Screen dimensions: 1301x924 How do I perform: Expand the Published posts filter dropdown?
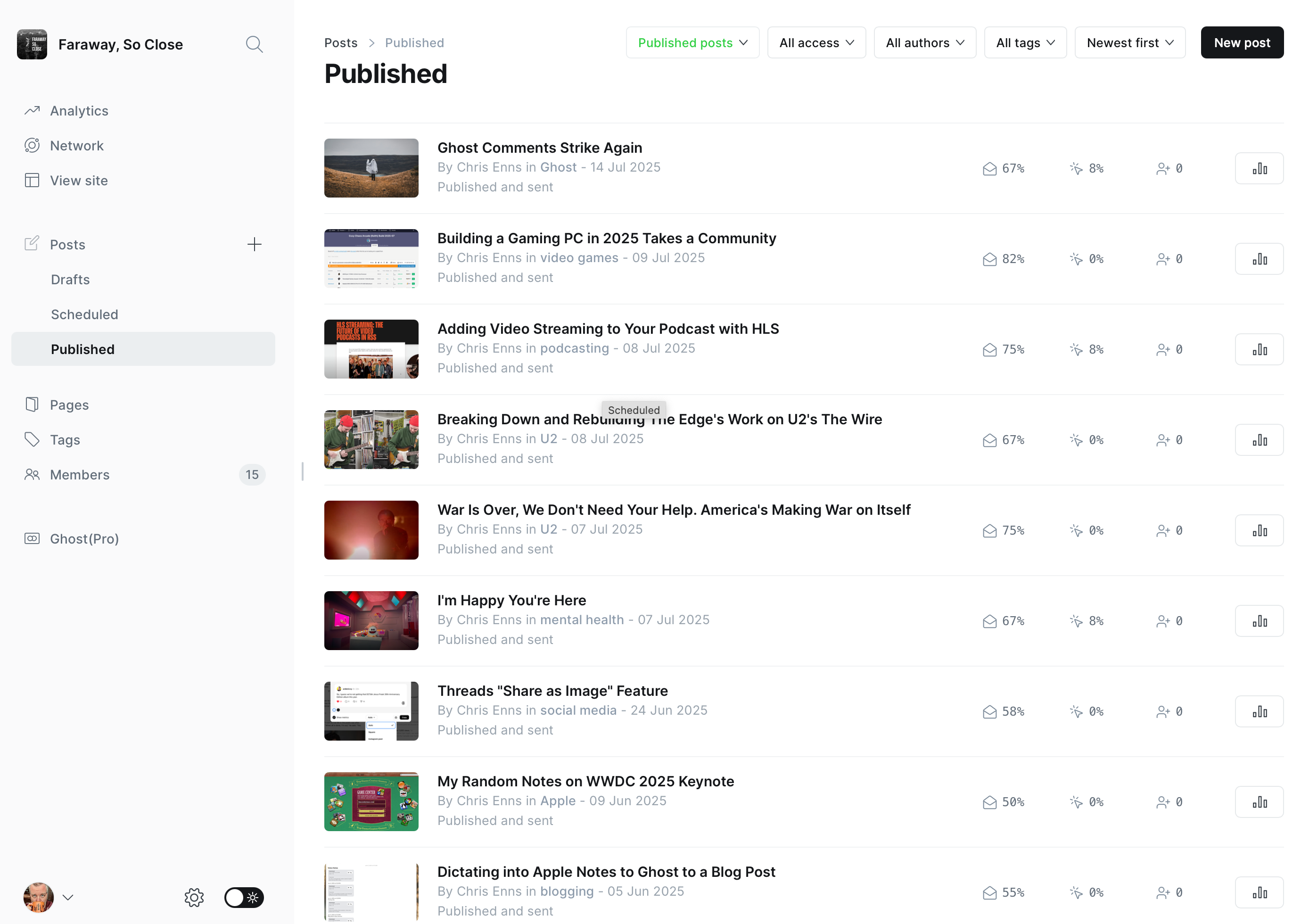692,43
